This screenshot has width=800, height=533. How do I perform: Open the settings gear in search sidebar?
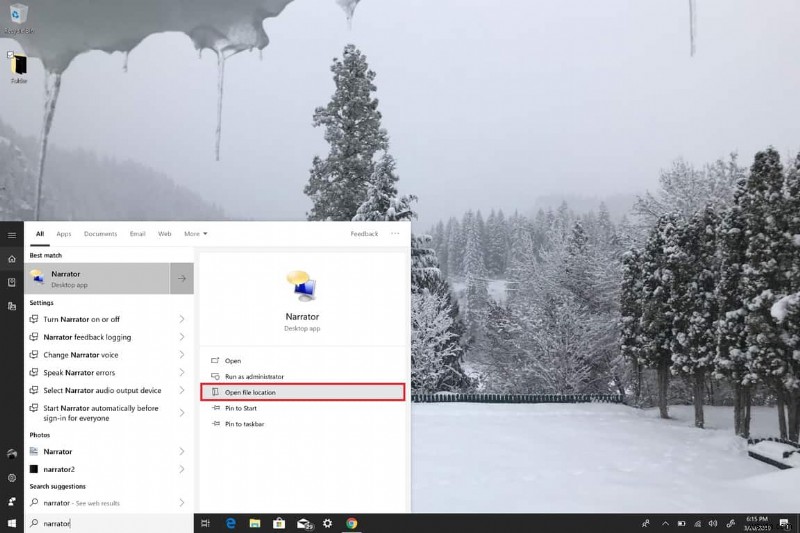click(x=12, y=477)
